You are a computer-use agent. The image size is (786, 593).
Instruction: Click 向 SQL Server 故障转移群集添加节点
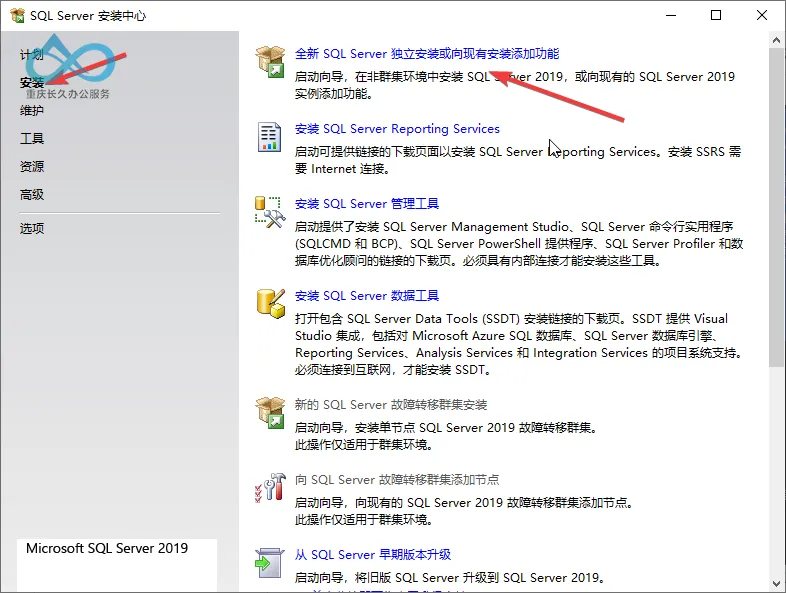[x=397, y=480]
